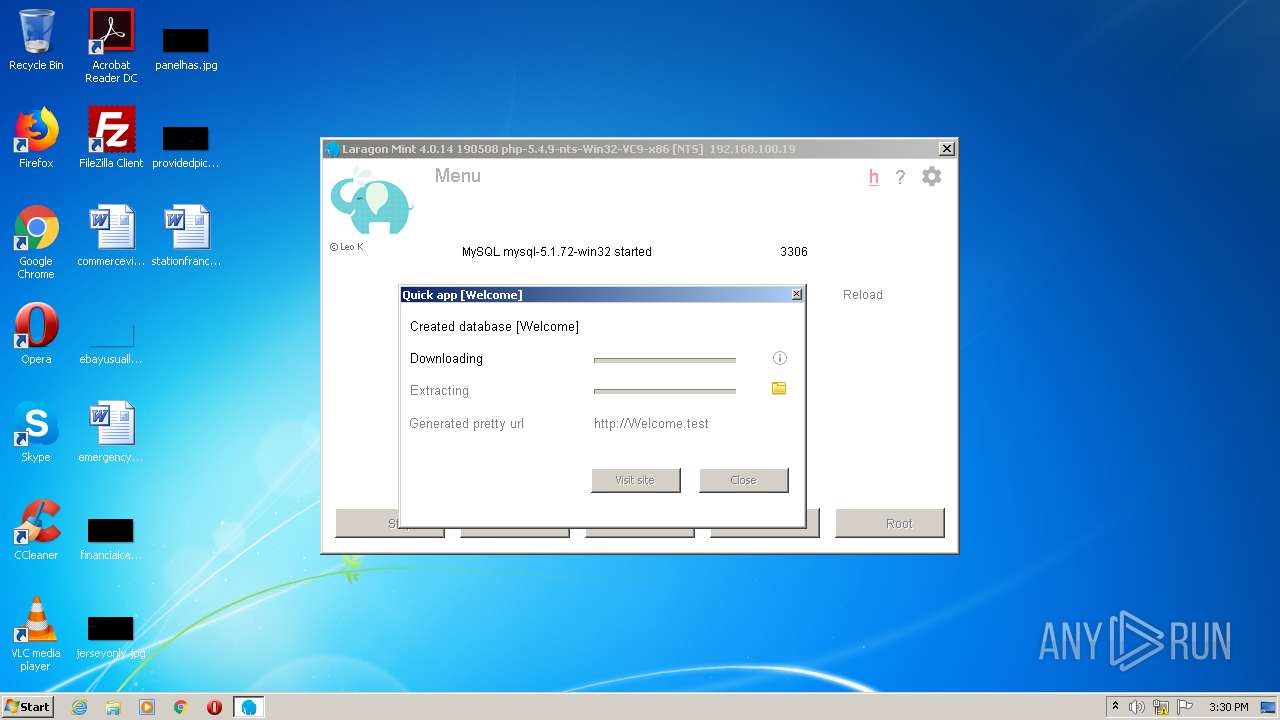The width and height of the screenshot is (1280, 720).
Task: Close the Laragon Mint window with X
Action: (946, 149)
